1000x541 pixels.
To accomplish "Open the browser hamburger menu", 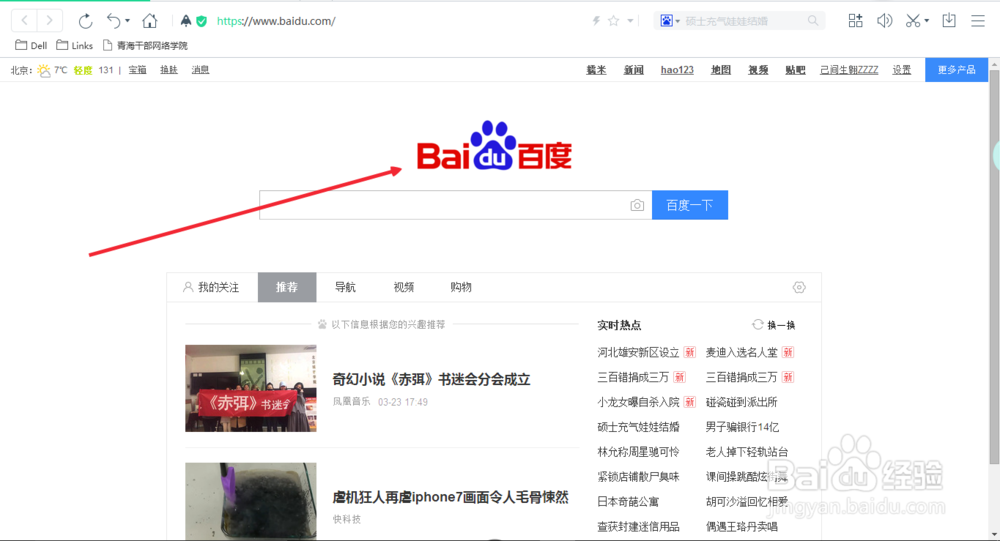I will pyautogui.click(x=978, y=21).
